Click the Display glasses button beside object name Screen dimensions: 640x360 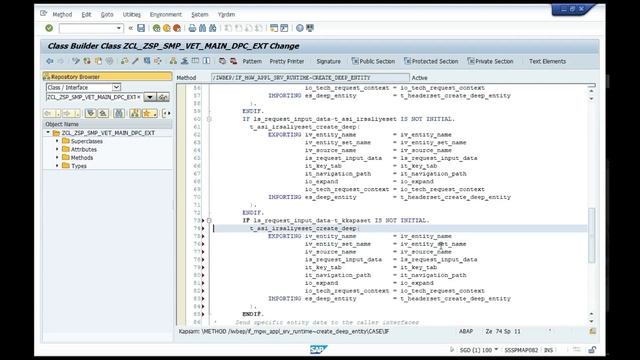(x=163, y=97)
